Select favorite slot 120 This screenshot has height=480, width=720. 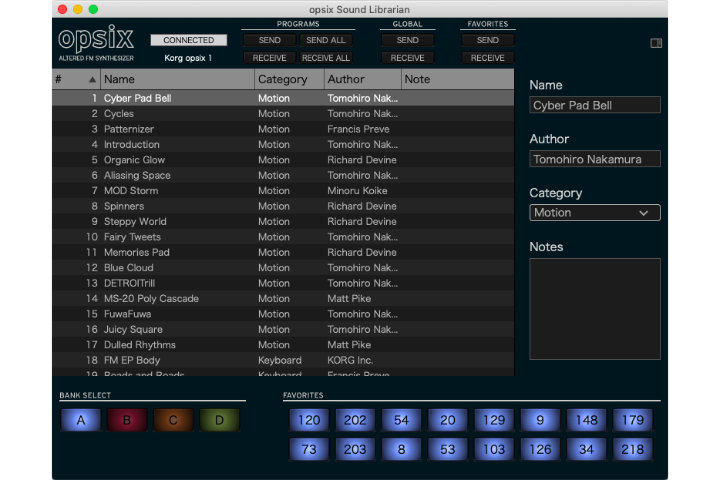tap(309, 421)
